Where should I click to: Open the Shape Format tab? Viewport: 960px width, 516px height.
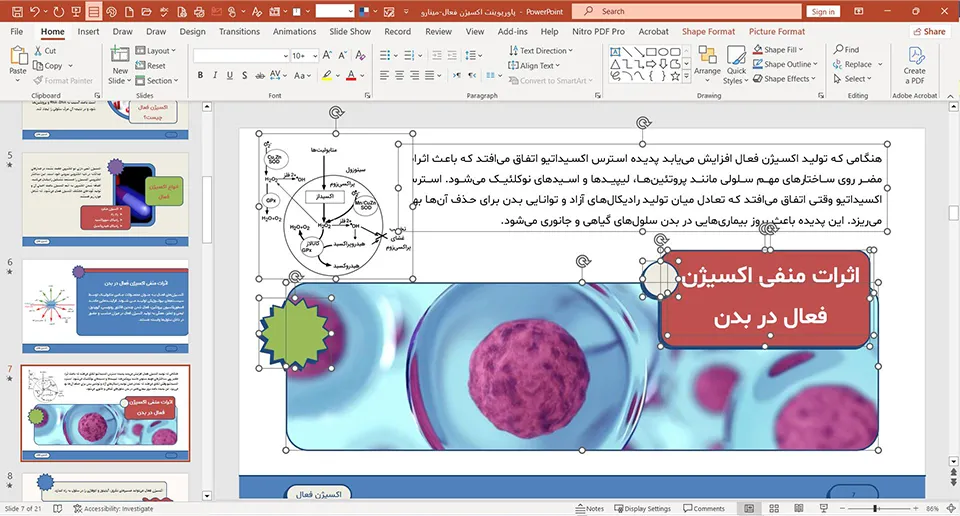[708, 31]
